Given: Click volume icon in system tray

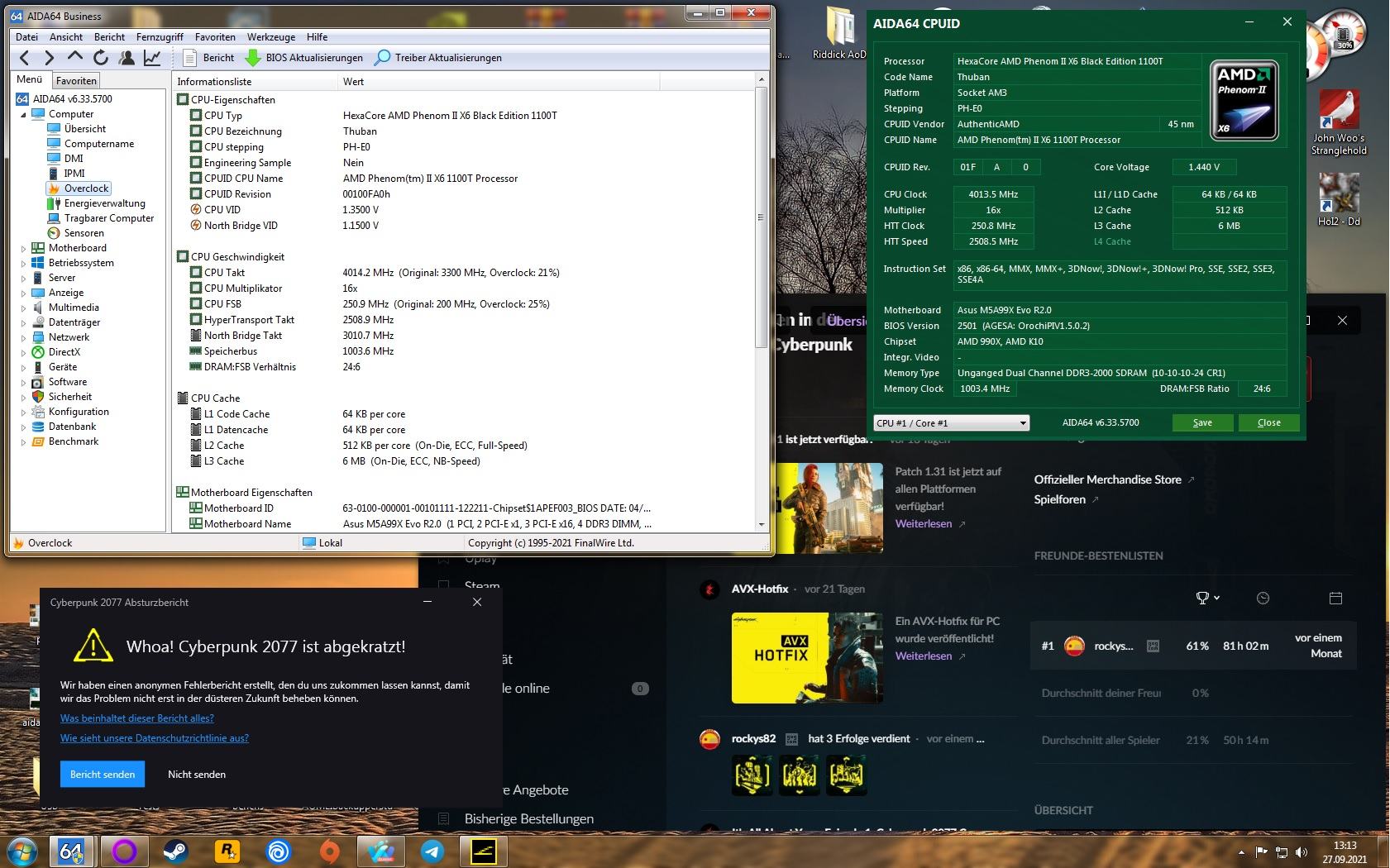Looking at the screenshot, I should point(1302,852).
